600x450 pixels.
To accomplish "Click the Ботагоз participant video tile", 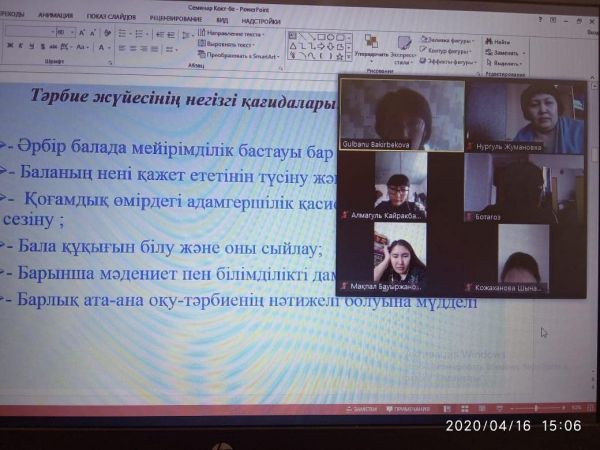I will (x=524, y=188).
